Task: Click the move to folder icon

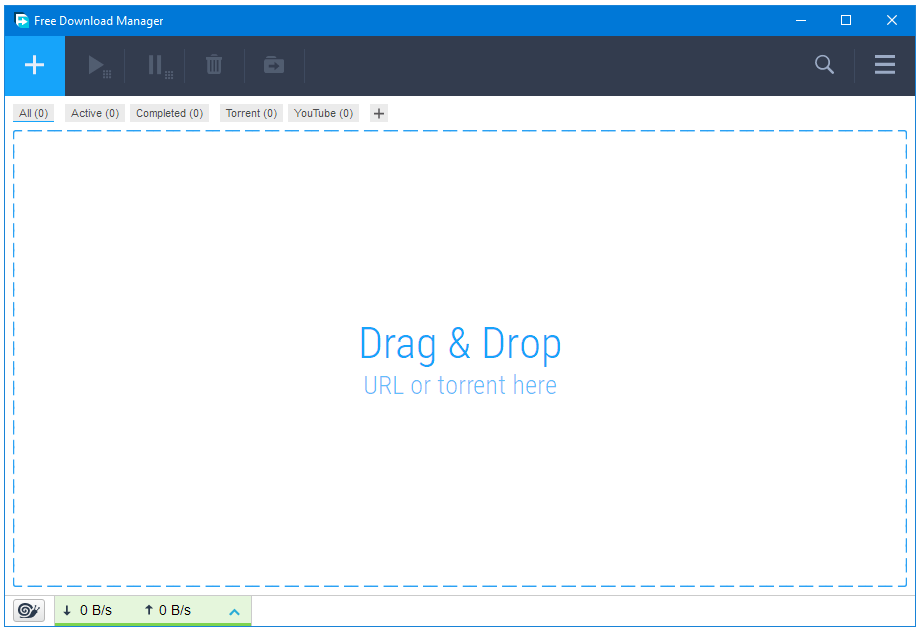Action: 274,65
